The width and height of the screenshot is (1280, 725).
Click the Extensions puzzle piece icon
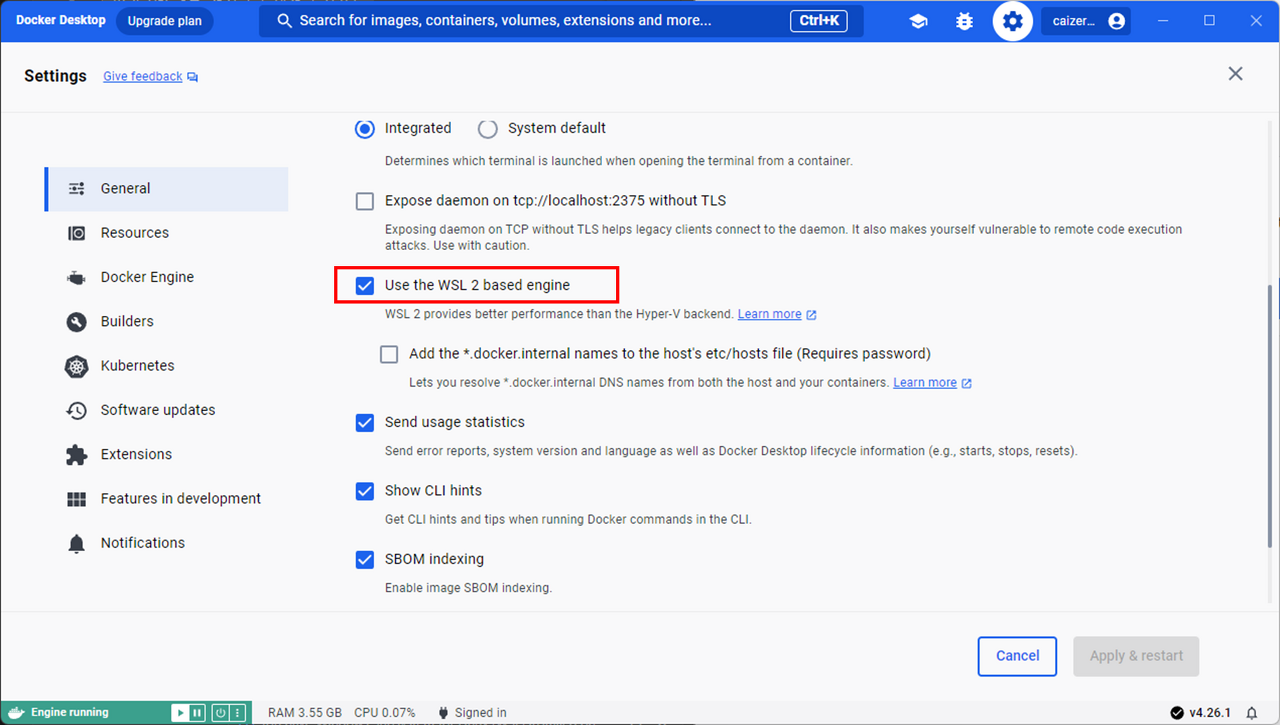pos(77,454)
